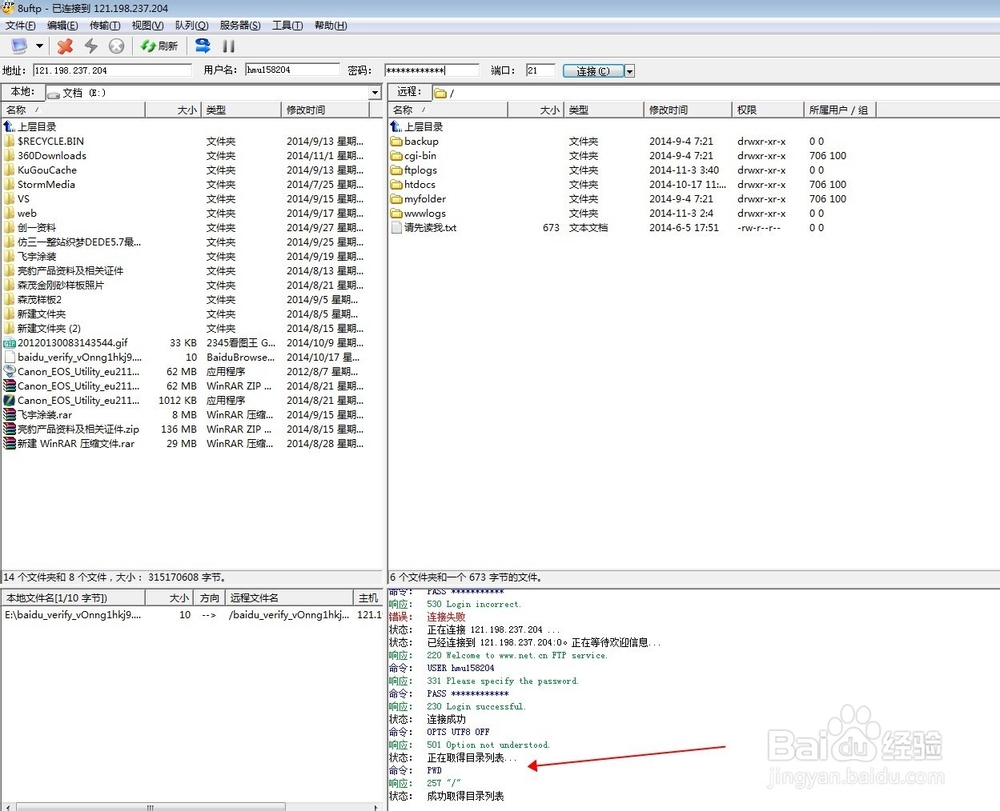
Task: Select the 1012 KB Canon_EOS_Utility icon
Action: tap(10, 400)
